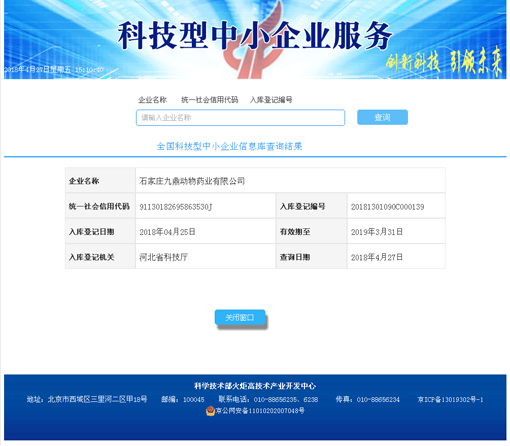Select the 企业名称 search tab

[x=152, y=100]
